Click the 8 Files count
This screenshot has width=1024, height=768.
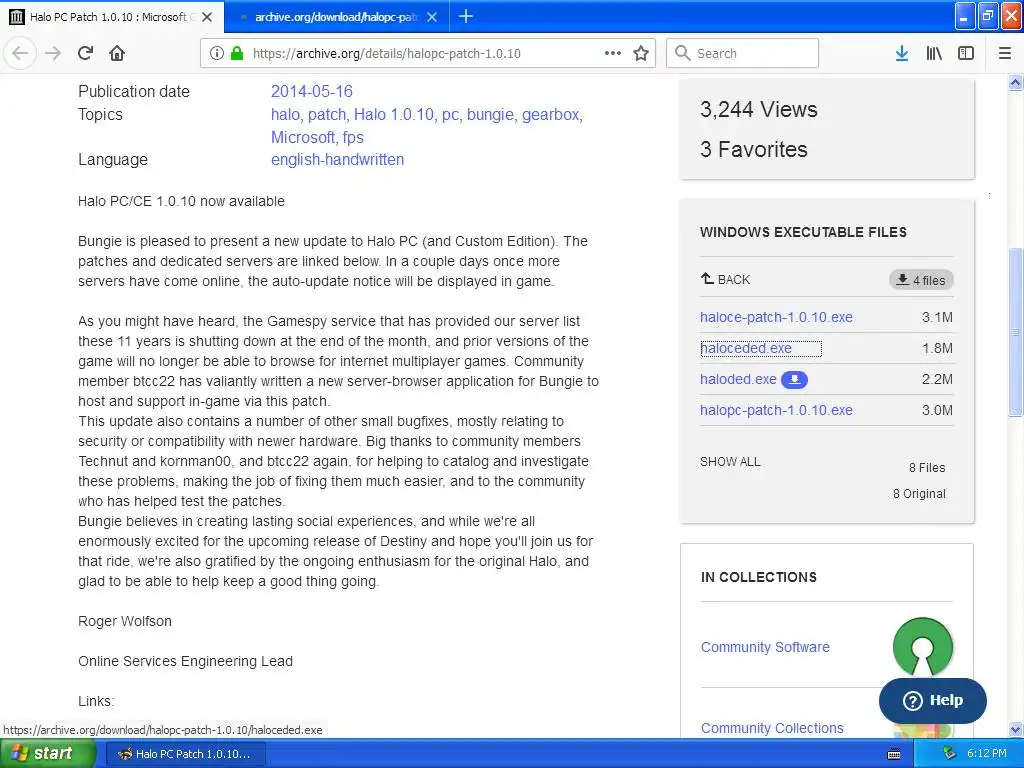tap(927, 468)
